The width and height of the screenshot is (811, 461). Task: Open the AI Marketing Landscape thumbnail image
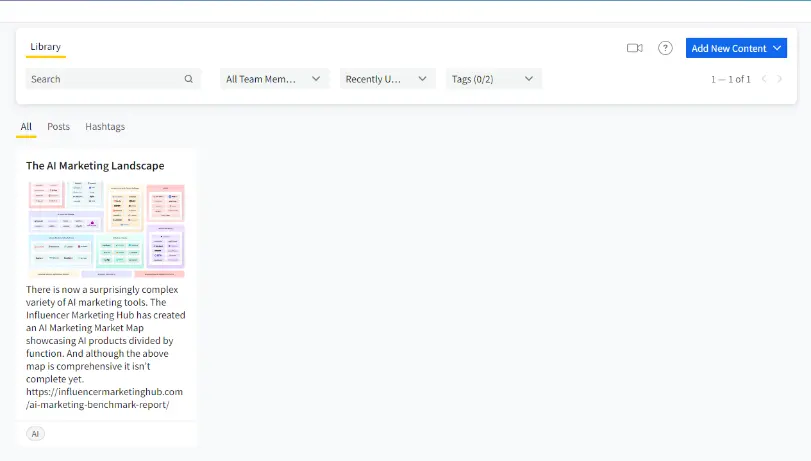point(106,229)
